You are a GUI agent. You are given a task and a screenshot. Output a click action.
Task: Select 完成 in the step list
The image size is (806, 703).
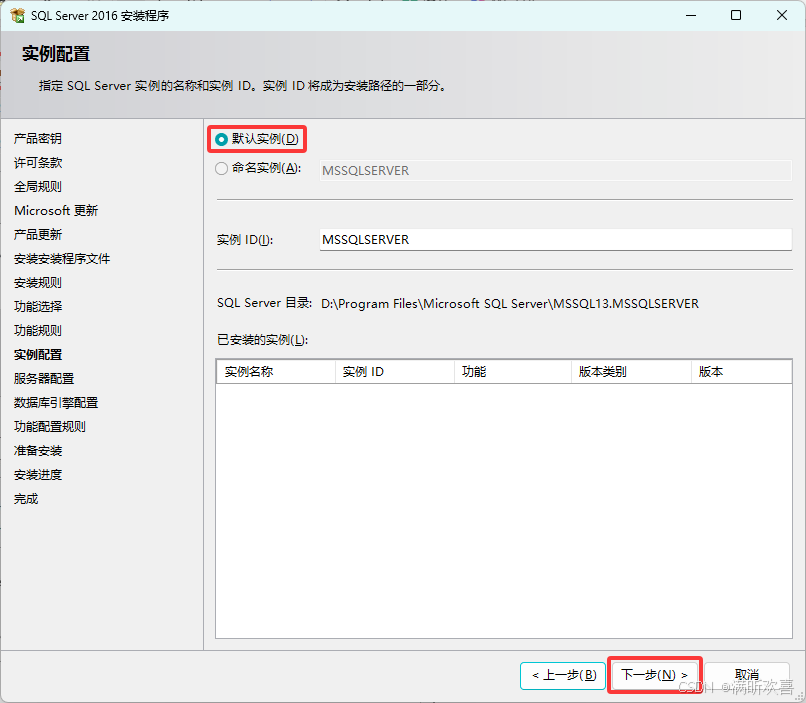click(x=26, y=498)
